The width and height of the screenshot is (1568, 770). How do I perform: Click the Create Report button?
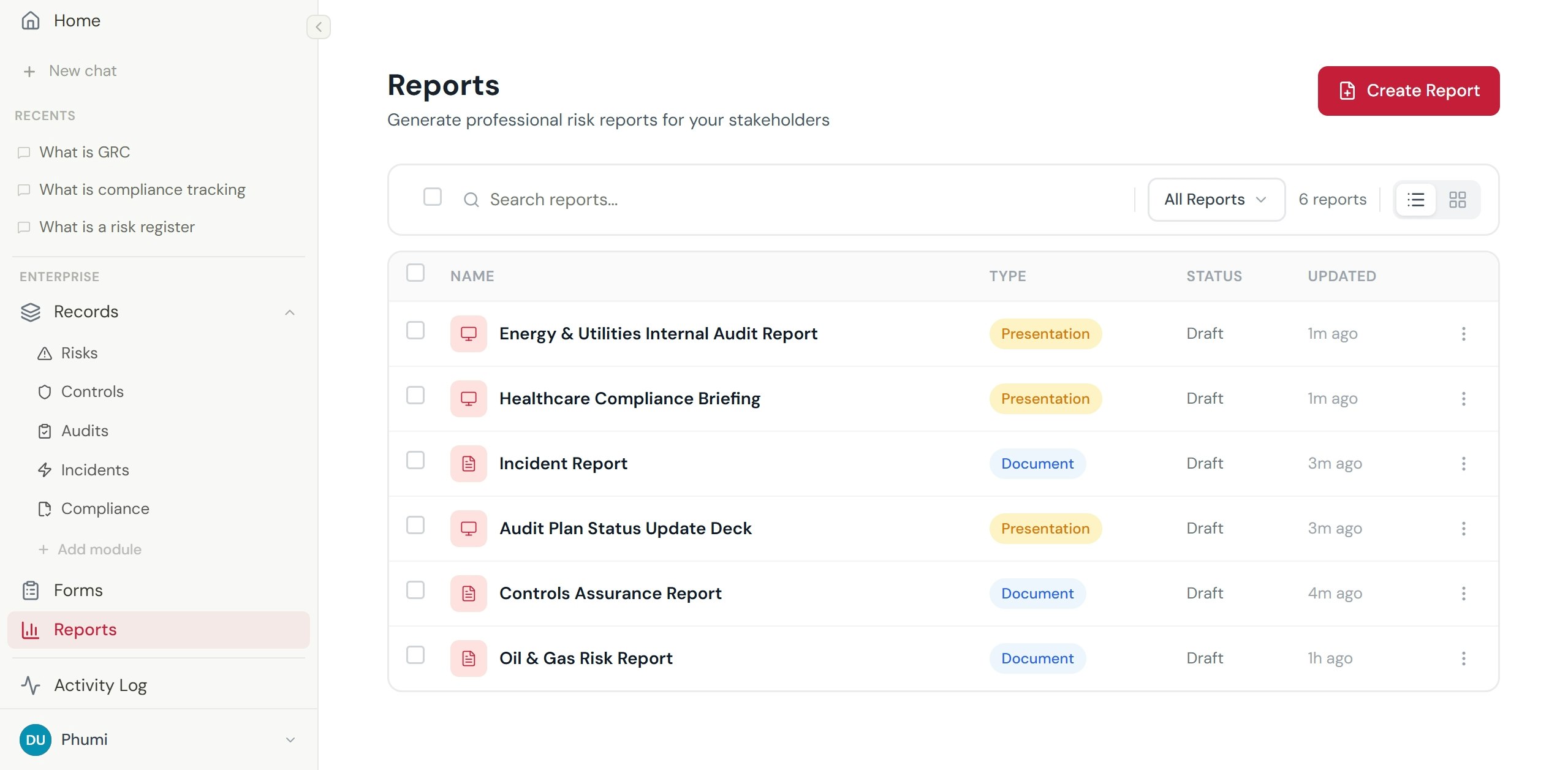pyautogui.click(x=1408, y=91)
